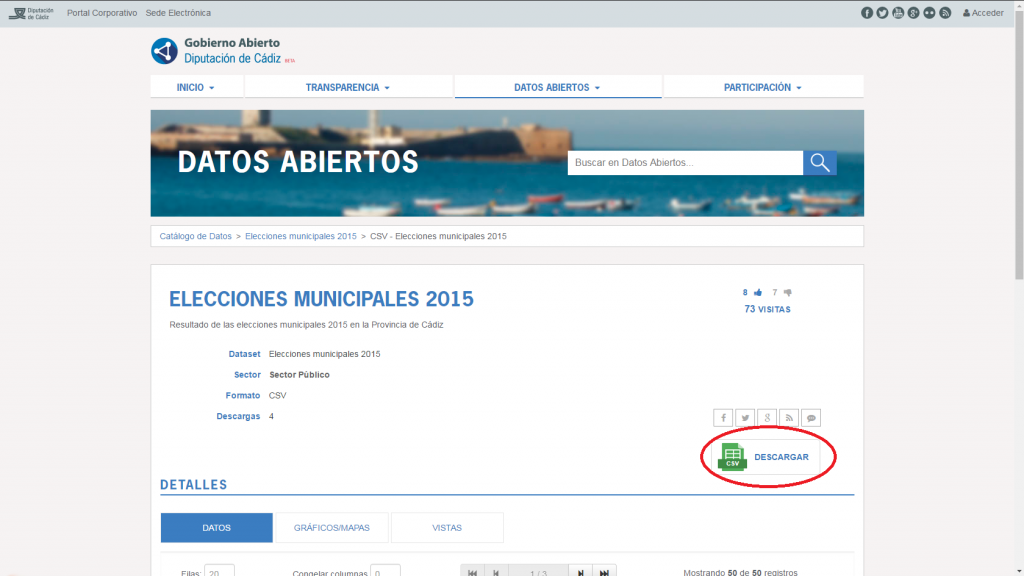
Task: Click the DESCARGAR download button
Action: click(766, 457)
